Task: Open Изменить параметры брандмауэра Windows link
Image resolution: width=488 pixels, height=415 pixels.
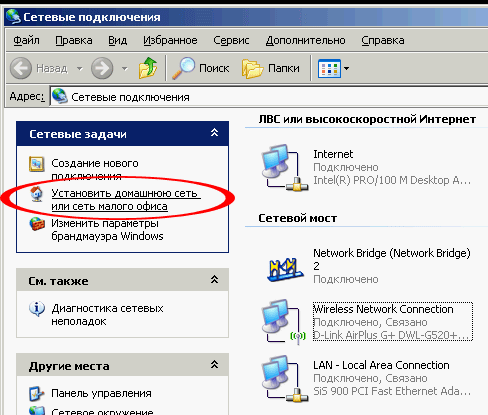Action: click(x=107, y=230)
